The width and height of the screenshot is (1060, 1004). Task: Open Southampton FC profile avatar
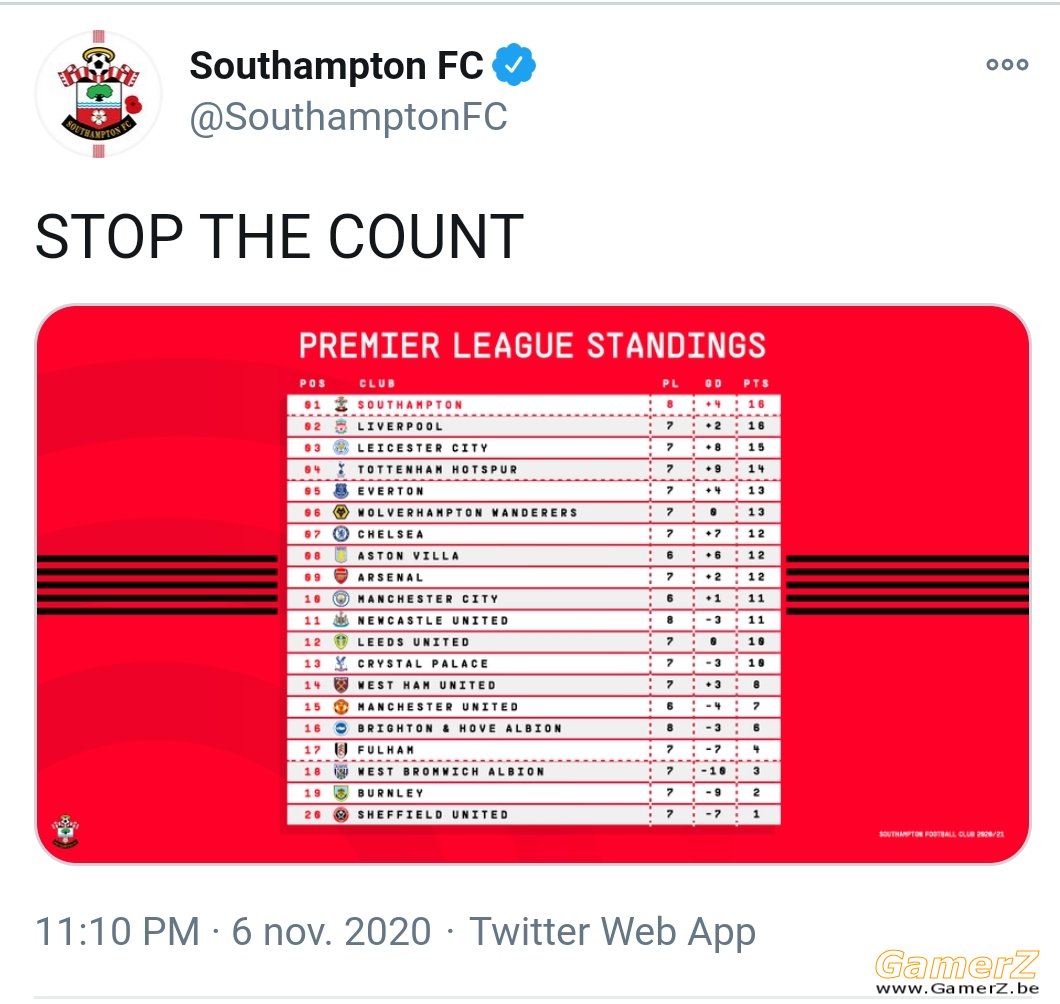(x=99, y=94)
